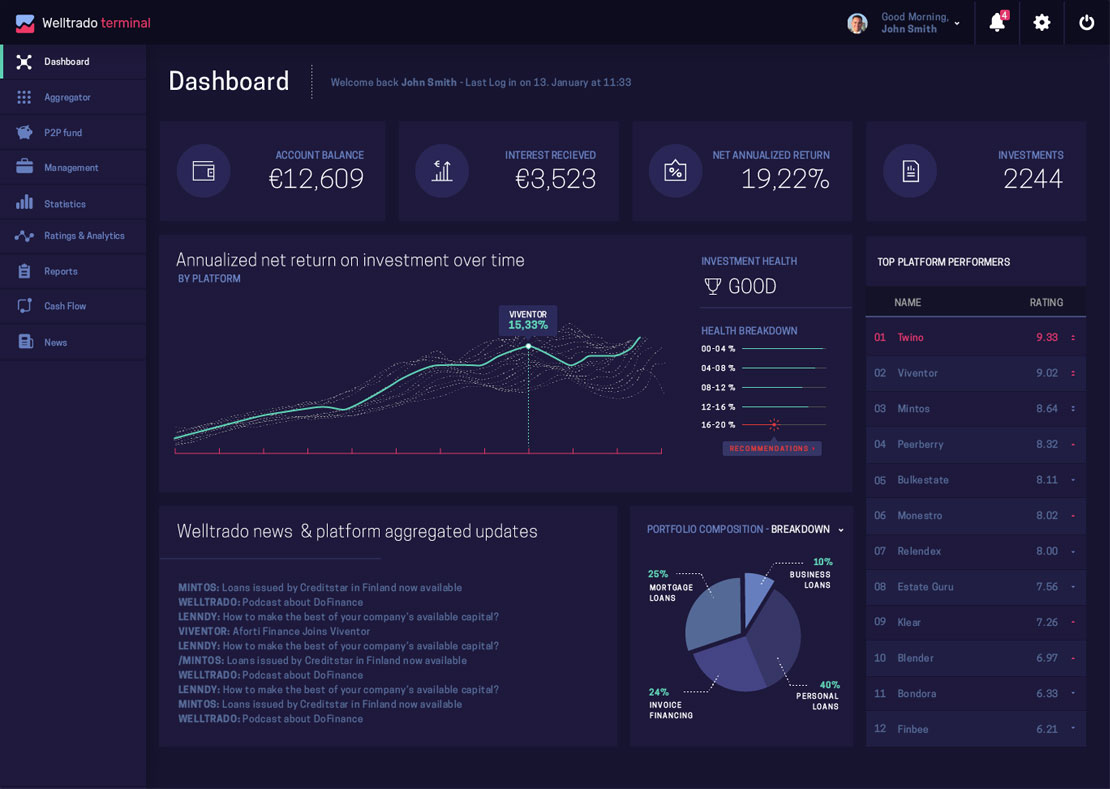Click the Viventor data point on chart
This screenshot has width=1110, height=789.
528,346
